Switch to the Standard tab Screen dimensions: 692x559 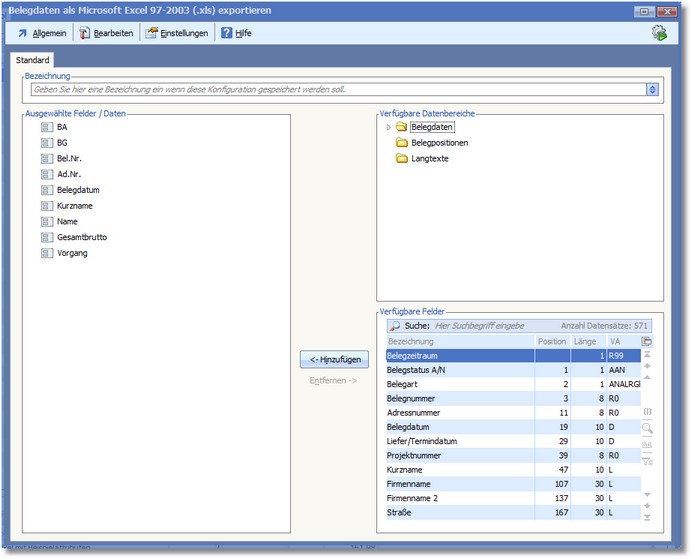click(x=32, y=61)
